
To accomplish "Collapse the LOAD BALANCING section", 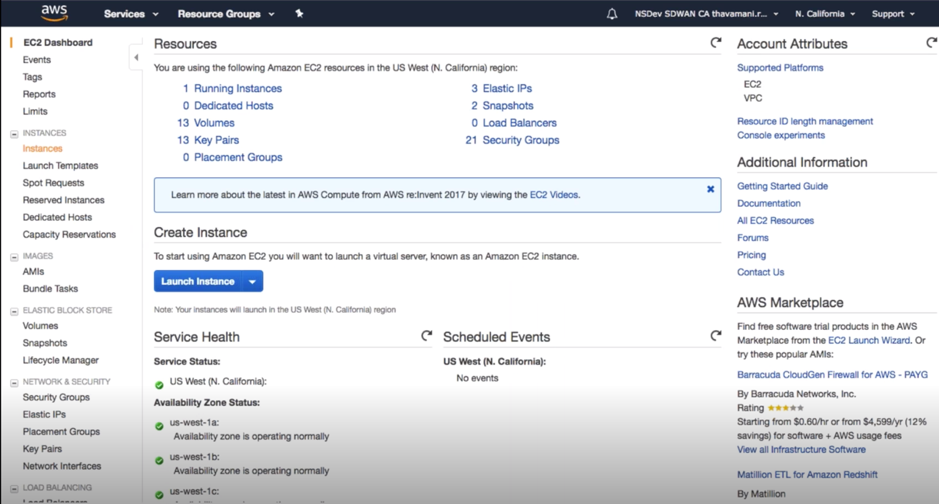I will (14, 488).
